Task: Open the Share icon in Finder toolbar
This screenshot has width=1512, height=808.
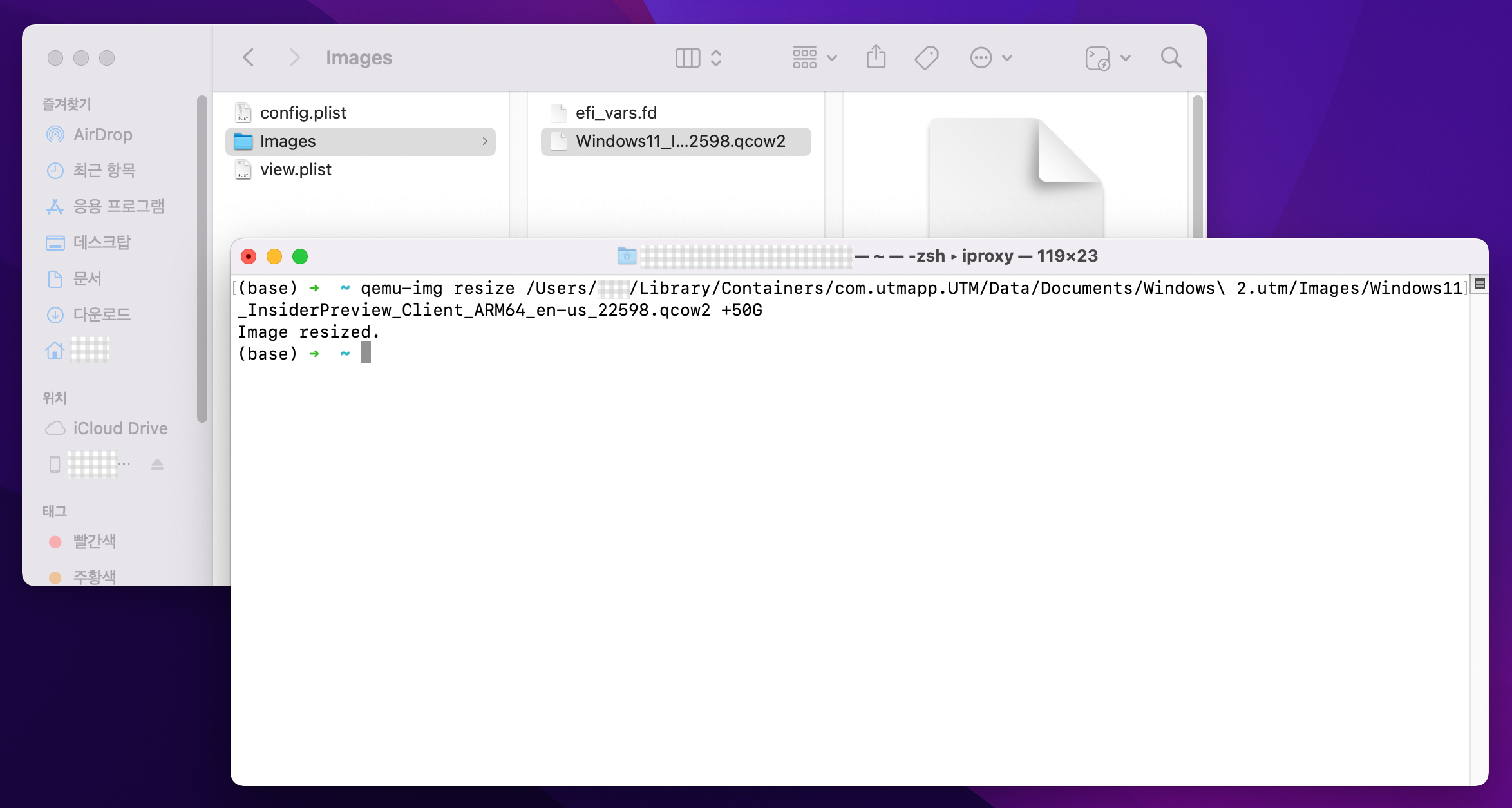Action: 876,57
